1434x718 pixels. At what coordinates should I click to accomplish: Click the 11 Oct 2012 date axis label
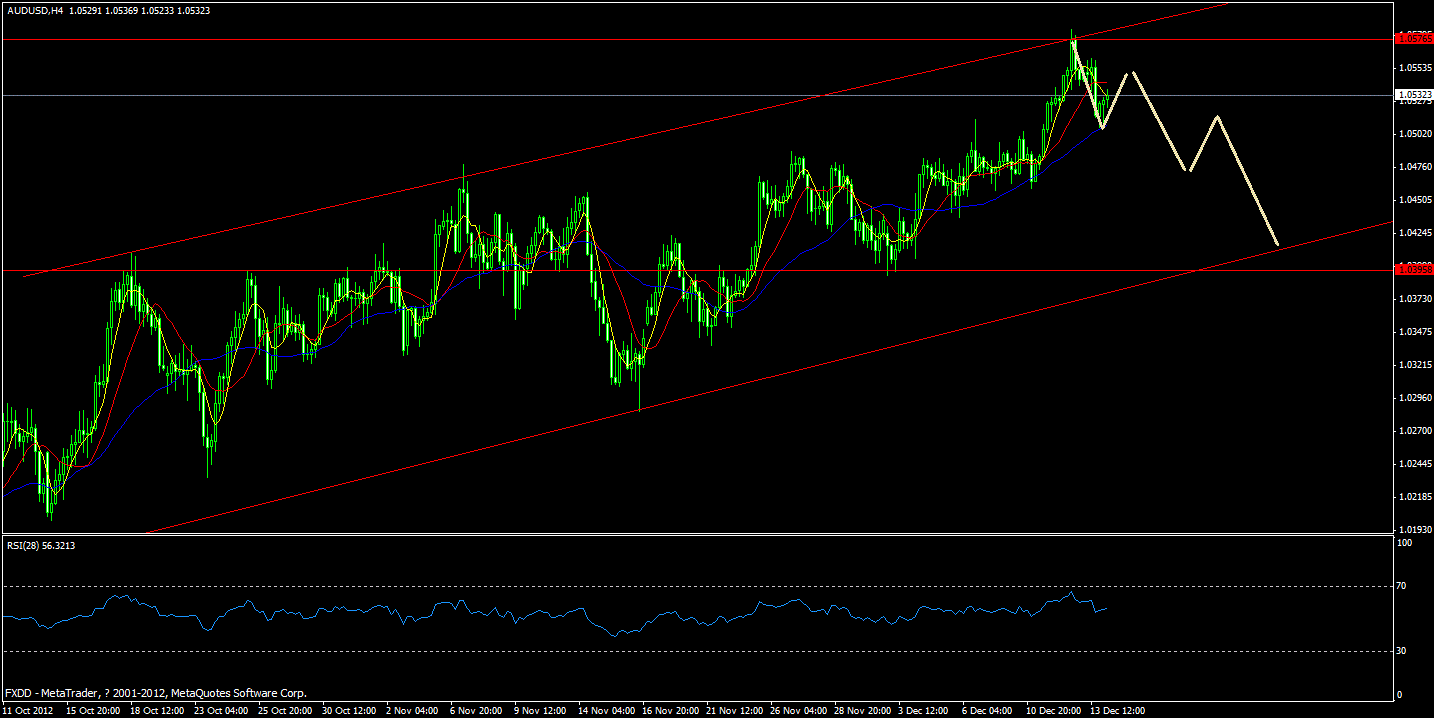30,710
